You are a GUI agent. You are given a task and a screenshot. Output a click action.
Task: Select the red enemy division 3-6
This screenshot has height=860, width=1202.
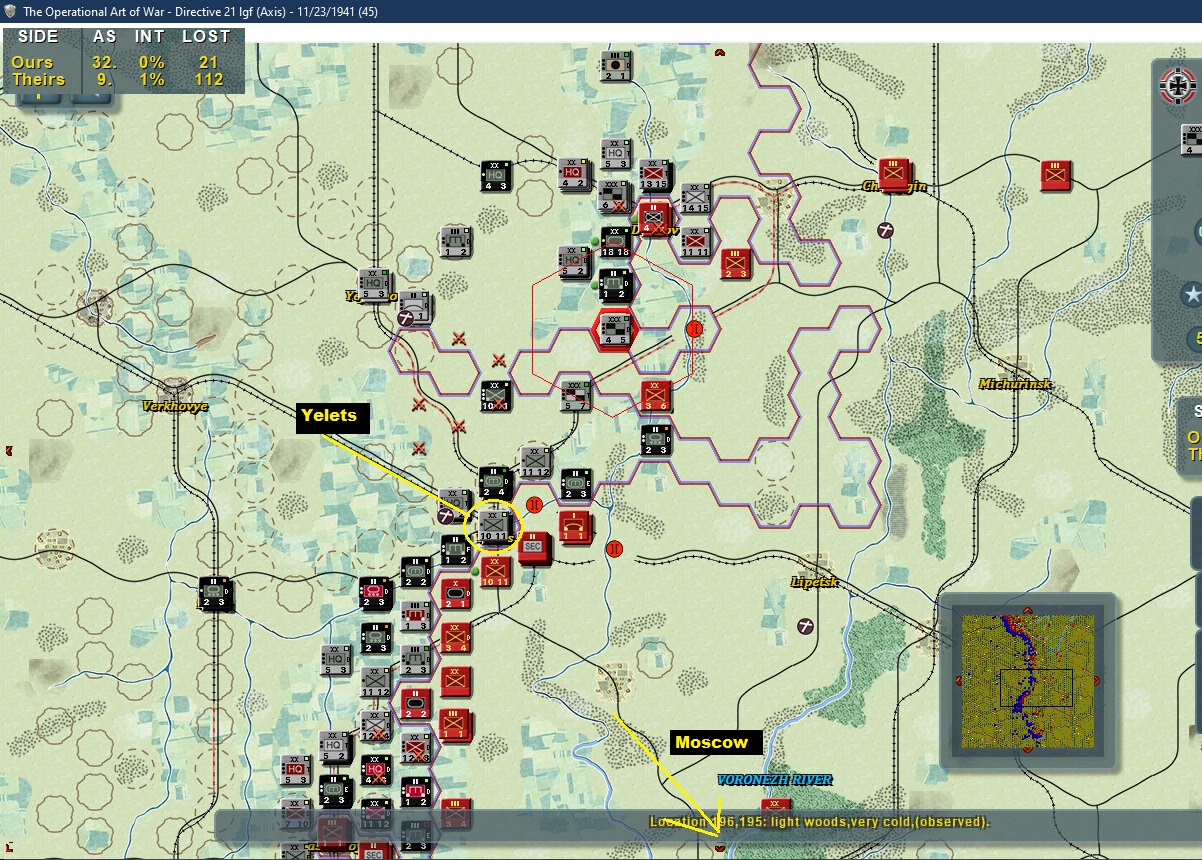(x=655, y=396)
